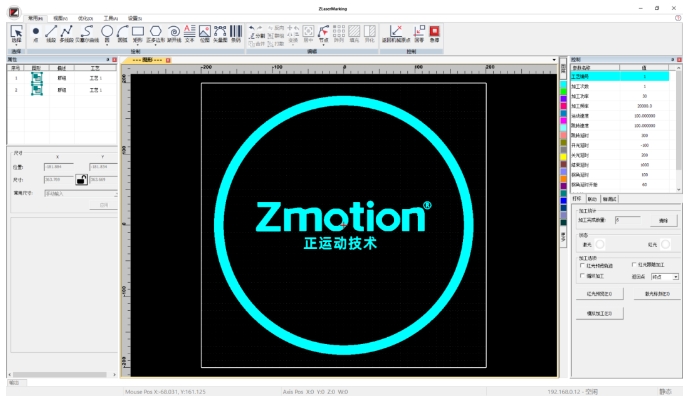Image resolution: width=692 pixels, height=401 pixels.
Task: Open the Settings (设置) ribbon tab
Action: tap(135, 19)
